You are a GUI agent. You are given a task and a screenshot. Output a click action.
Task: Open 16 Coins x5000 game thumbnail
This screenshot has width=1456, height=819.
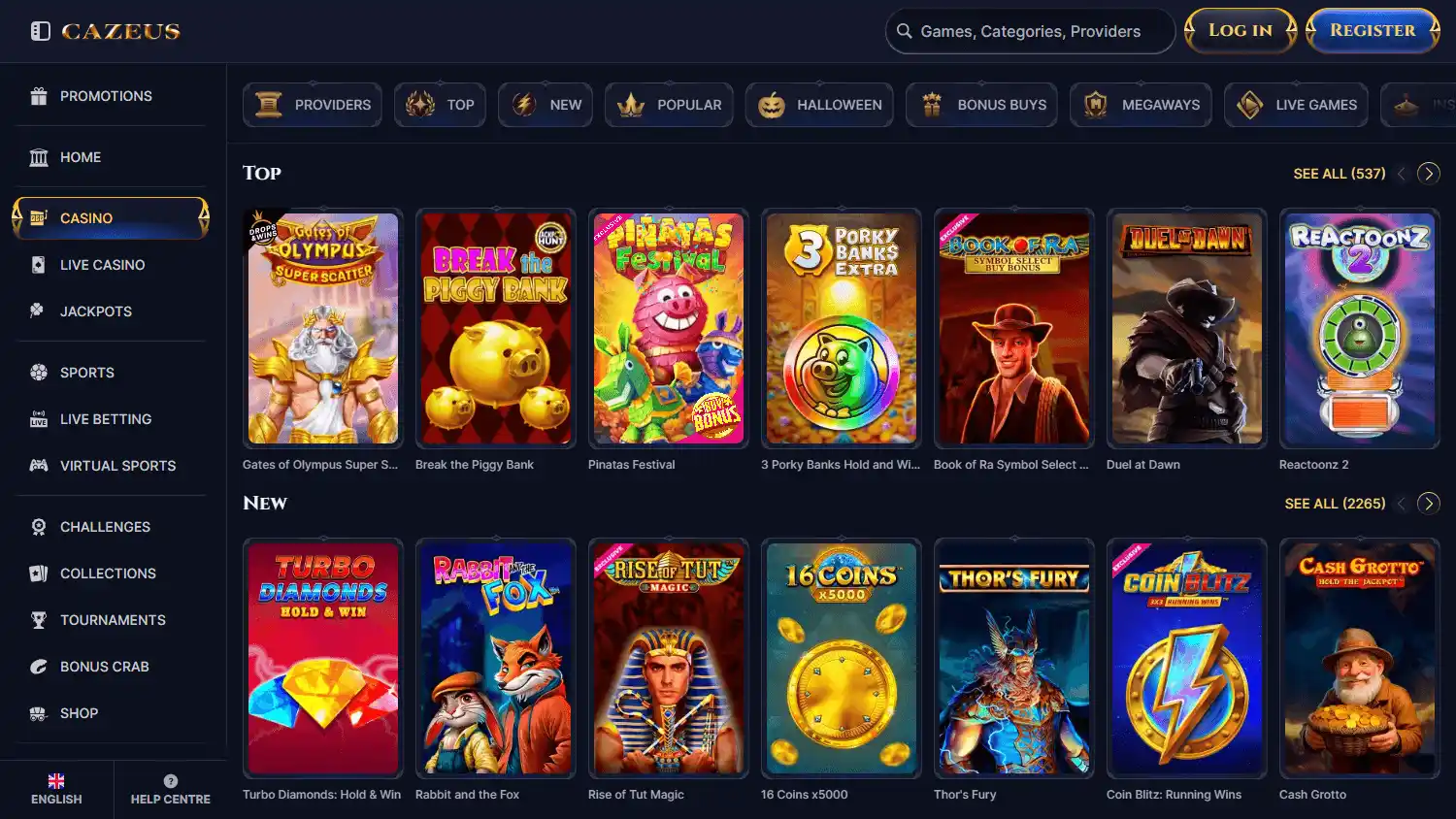[x=842, y=659]
